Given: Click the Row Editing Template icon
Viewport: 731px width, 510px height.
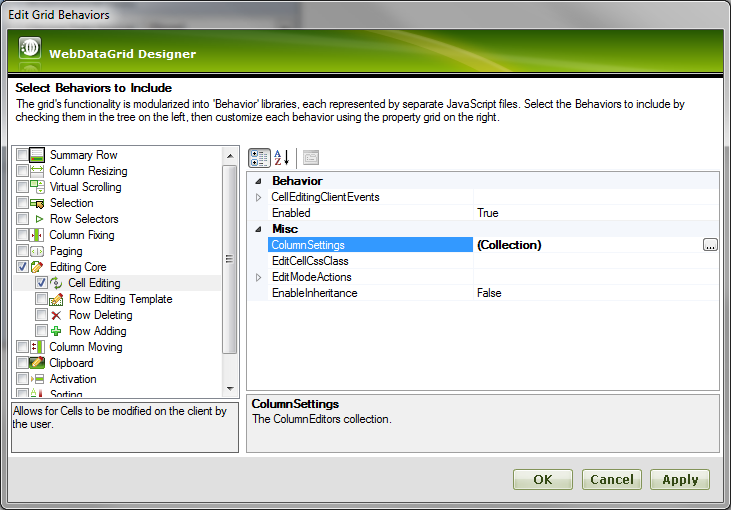Looking at the screenshot, I should [56, 299].
